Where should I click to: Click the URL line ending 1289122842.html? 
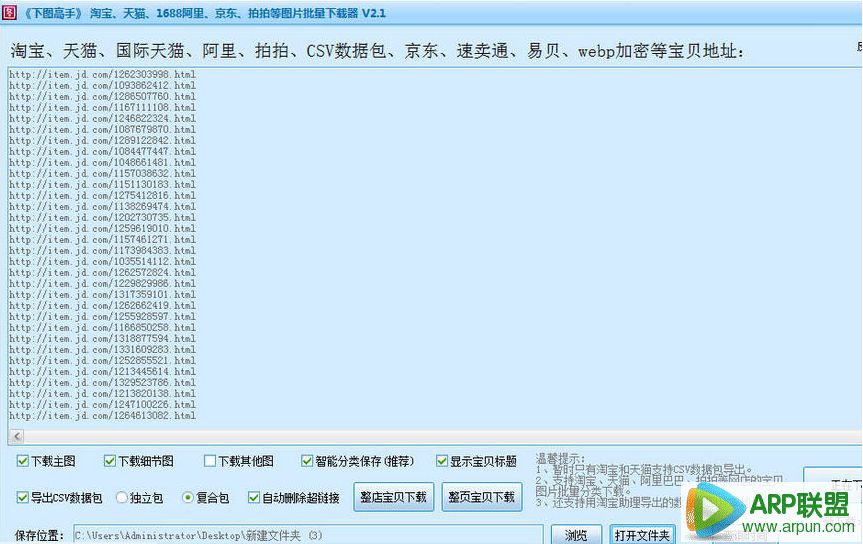tap(102, 140)
